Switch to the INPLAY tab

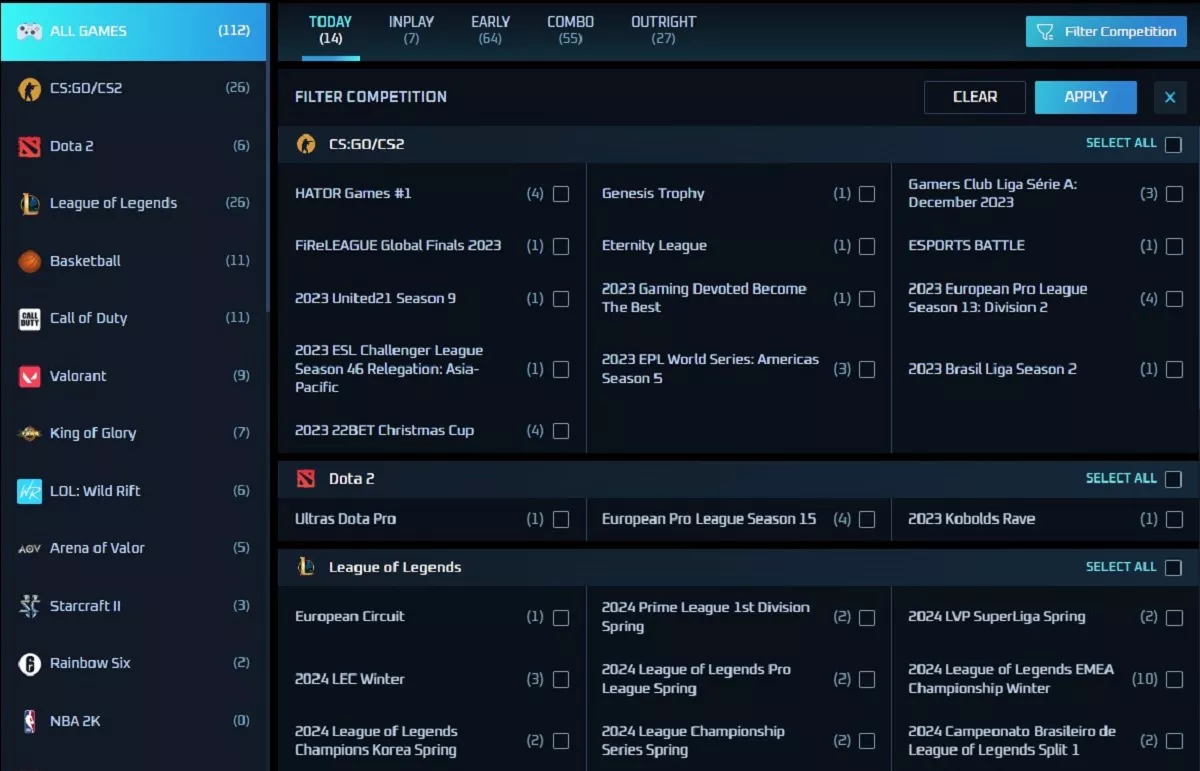tap(411, 30)
